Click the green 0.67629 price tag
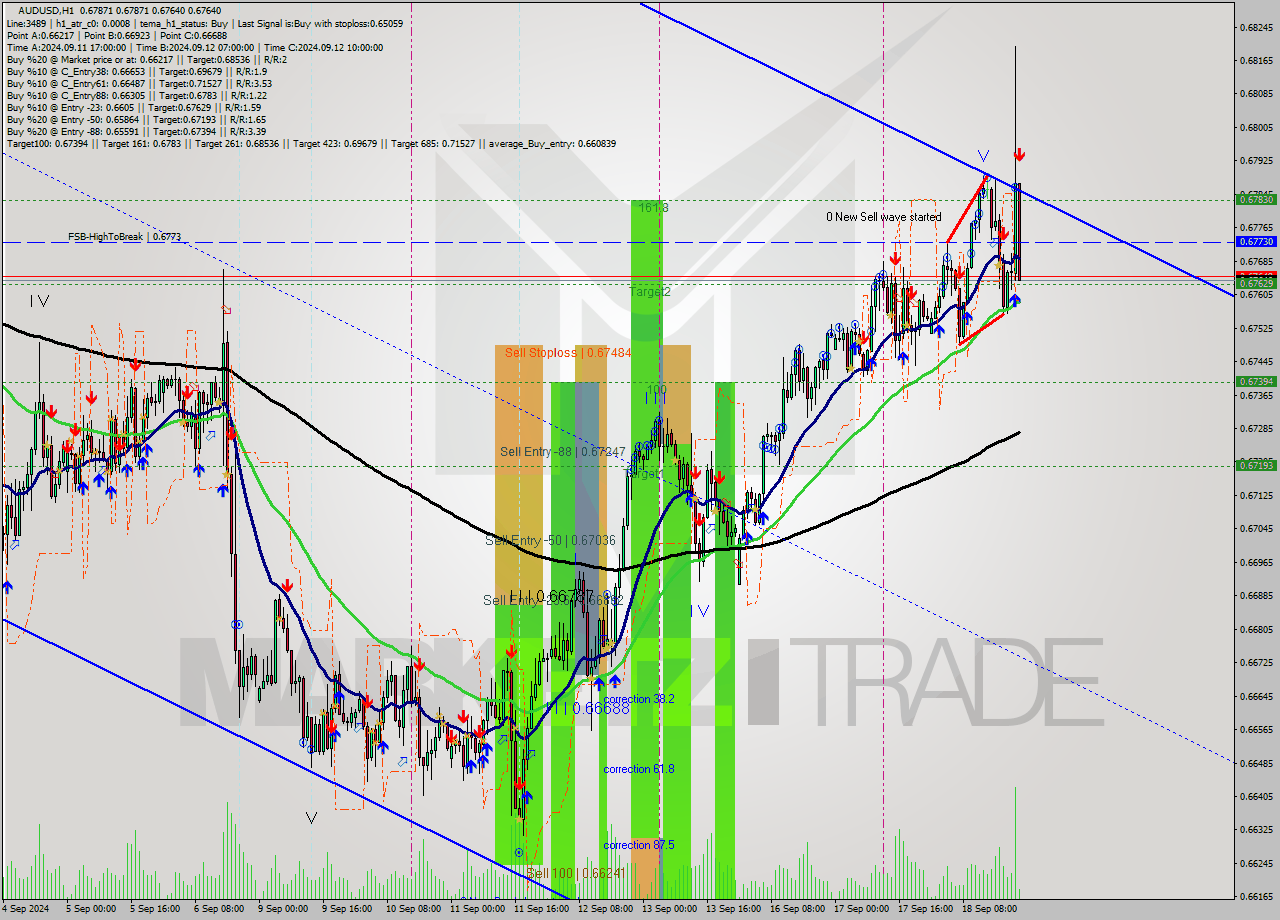This screenshot has width=1280, height=920. [x=1256, y=284]
